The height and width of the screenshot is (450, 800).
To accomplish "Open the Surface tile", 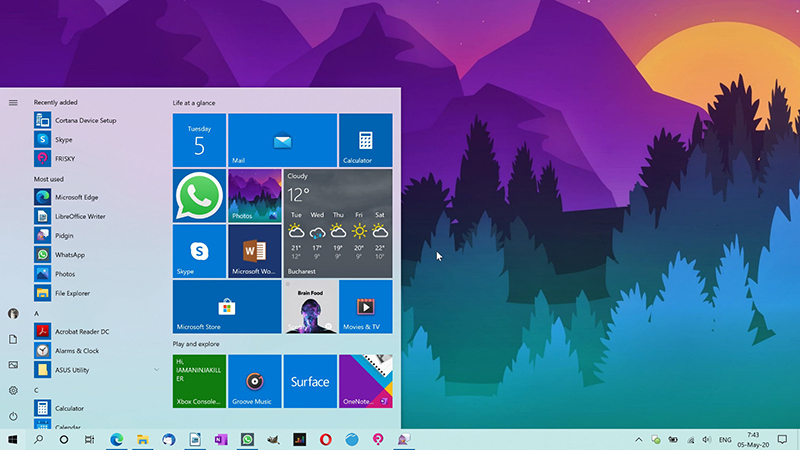I will tap(310, 381).
